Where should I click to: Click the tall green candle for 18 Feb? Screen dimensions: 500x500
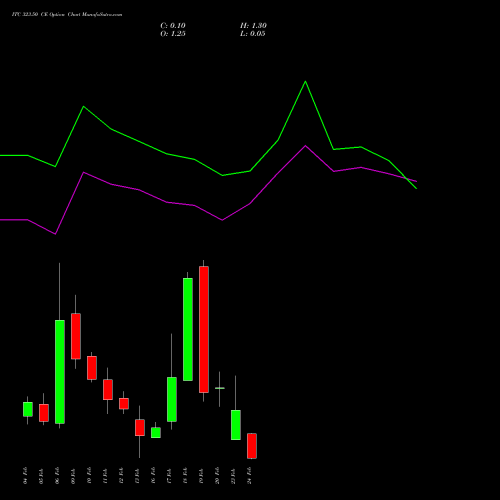pos(188,329)
